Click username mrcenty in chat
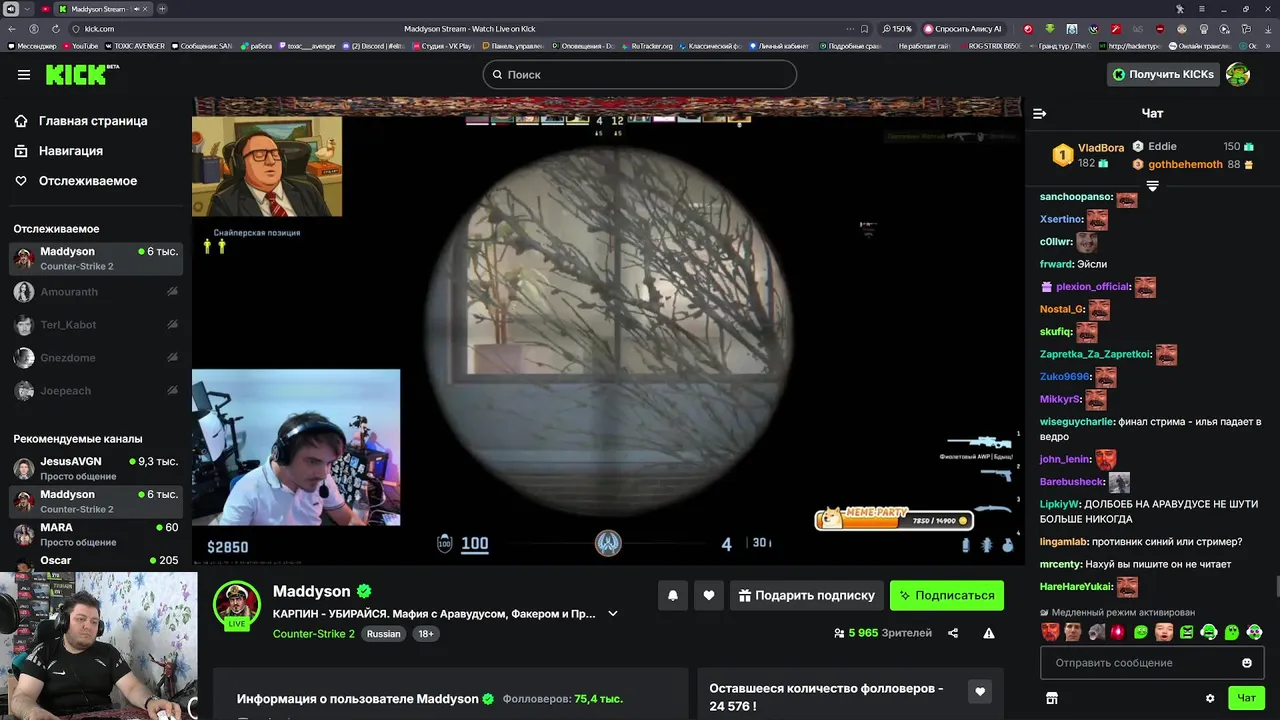The image size is (1280, 720). click(x=1061, y=564)
